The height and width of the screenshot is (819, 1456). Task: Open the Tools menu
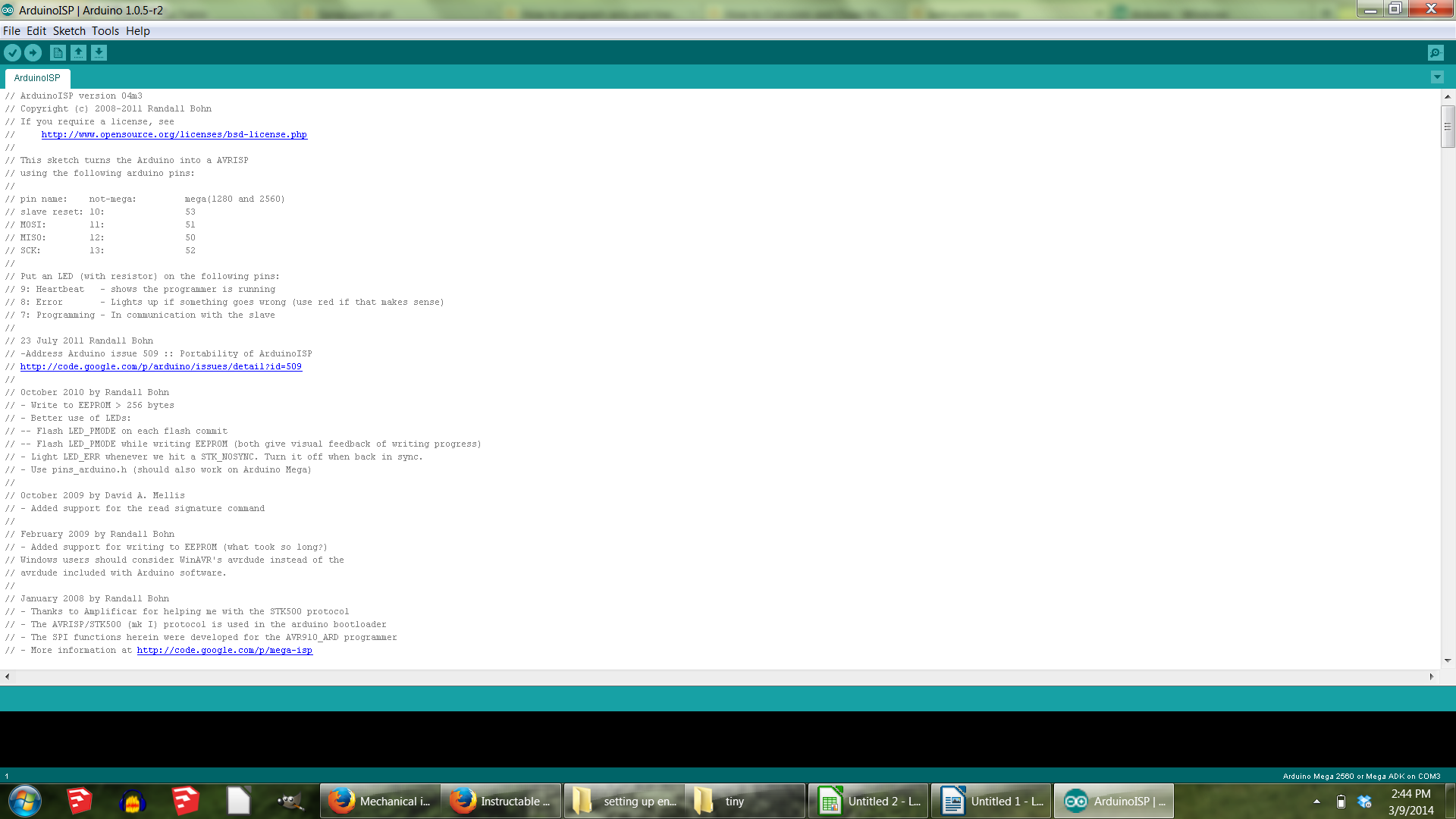[x=105, y=31]
